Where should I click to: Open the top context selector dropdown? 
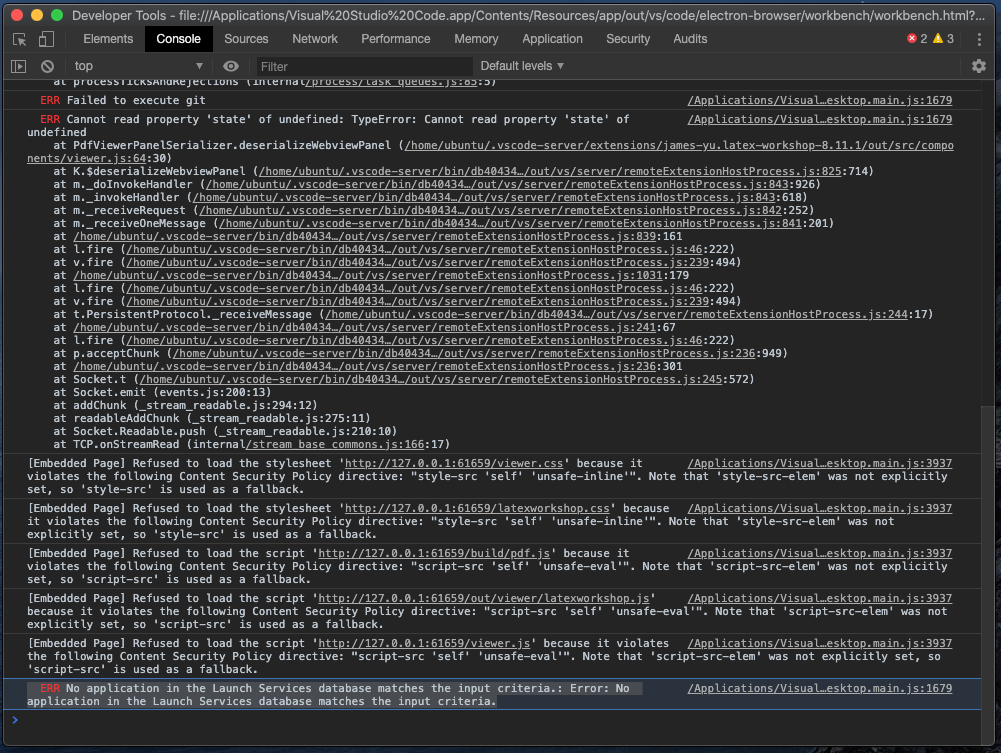pyautogui.click(x=138, y=66)
